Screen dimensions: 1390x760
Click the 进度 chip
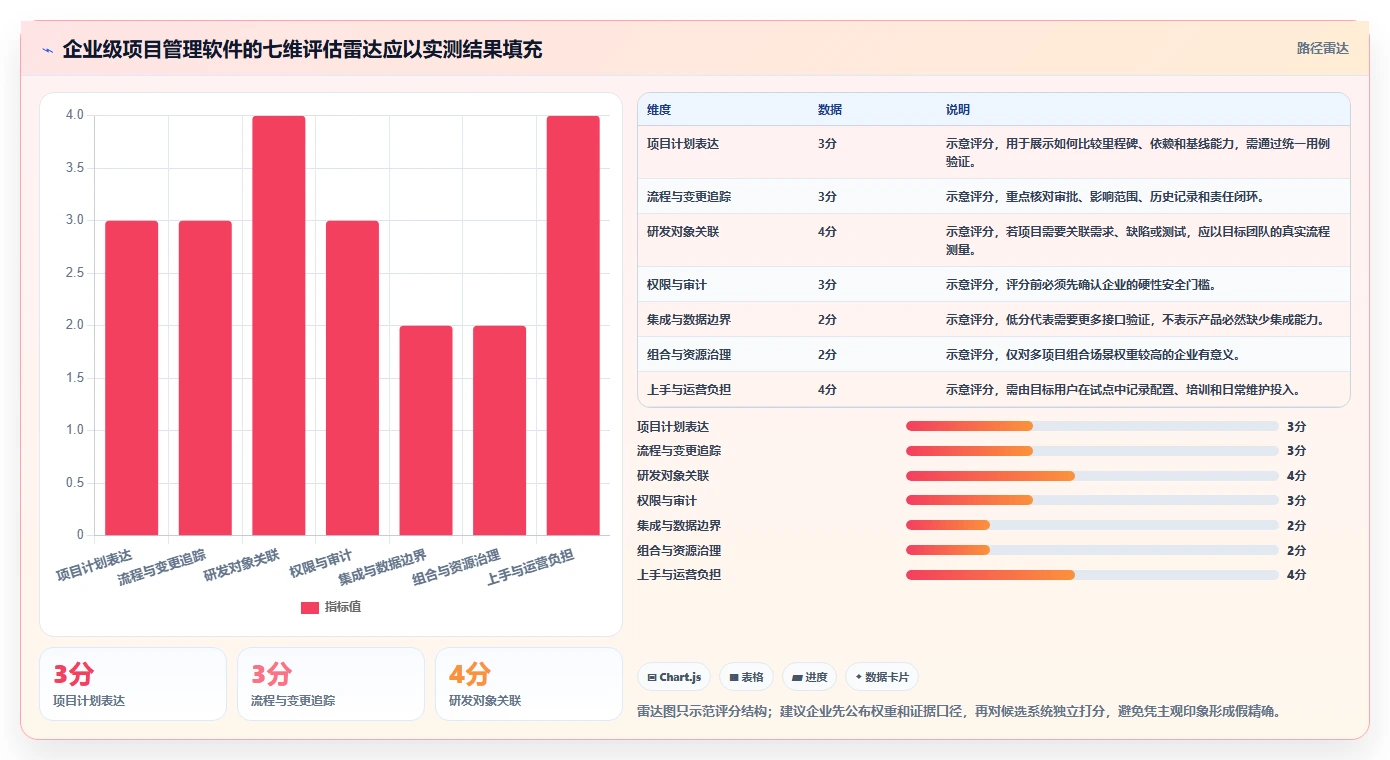point(809,677)
